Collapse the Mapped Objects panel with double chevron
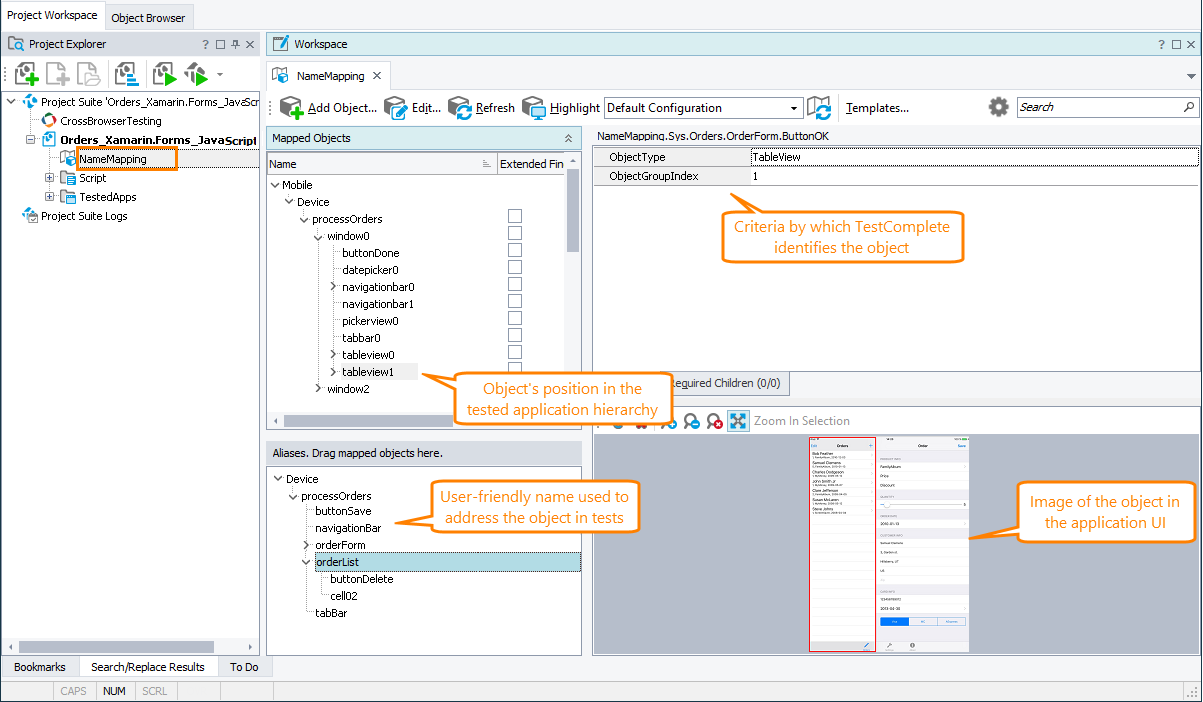The image size is (1203, 702). 569,139
